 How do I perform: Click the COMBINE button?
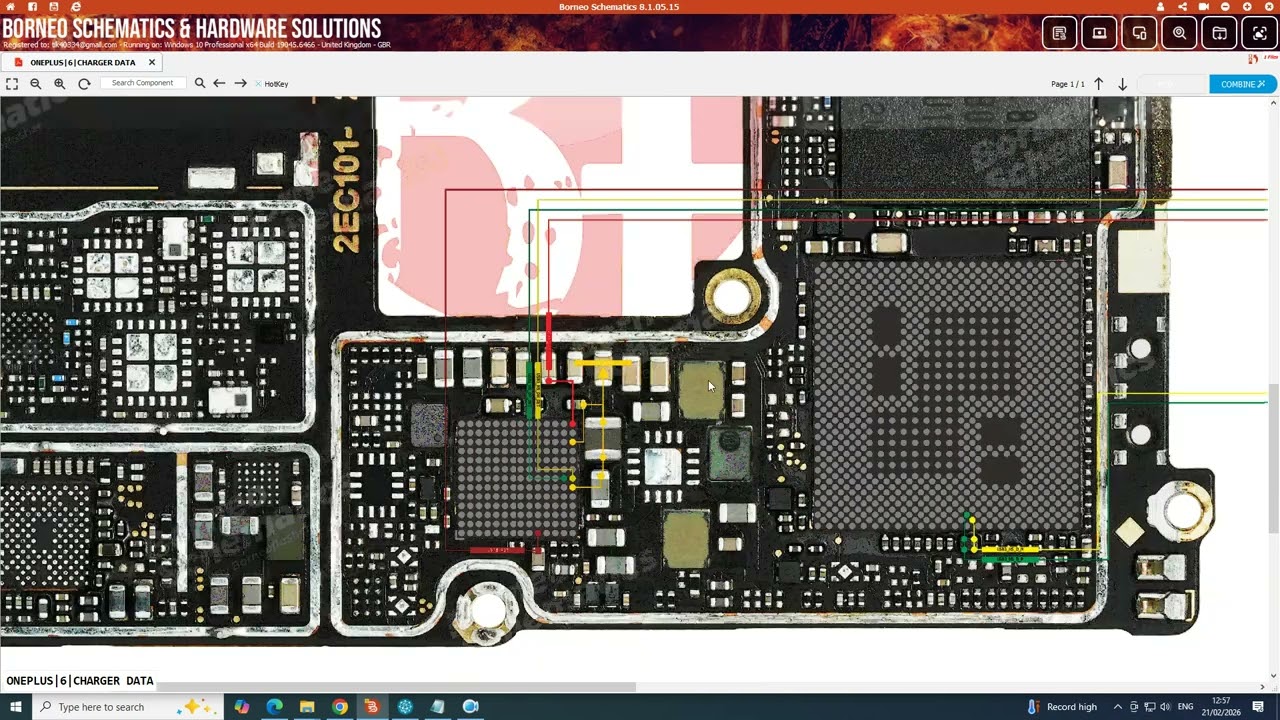pos(1242,84)
